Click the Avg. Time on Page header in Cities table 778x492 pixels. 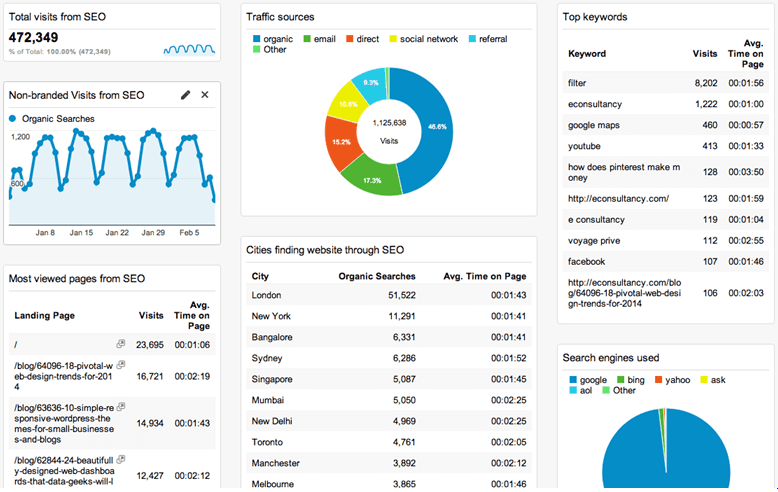[x=485, y=276]
